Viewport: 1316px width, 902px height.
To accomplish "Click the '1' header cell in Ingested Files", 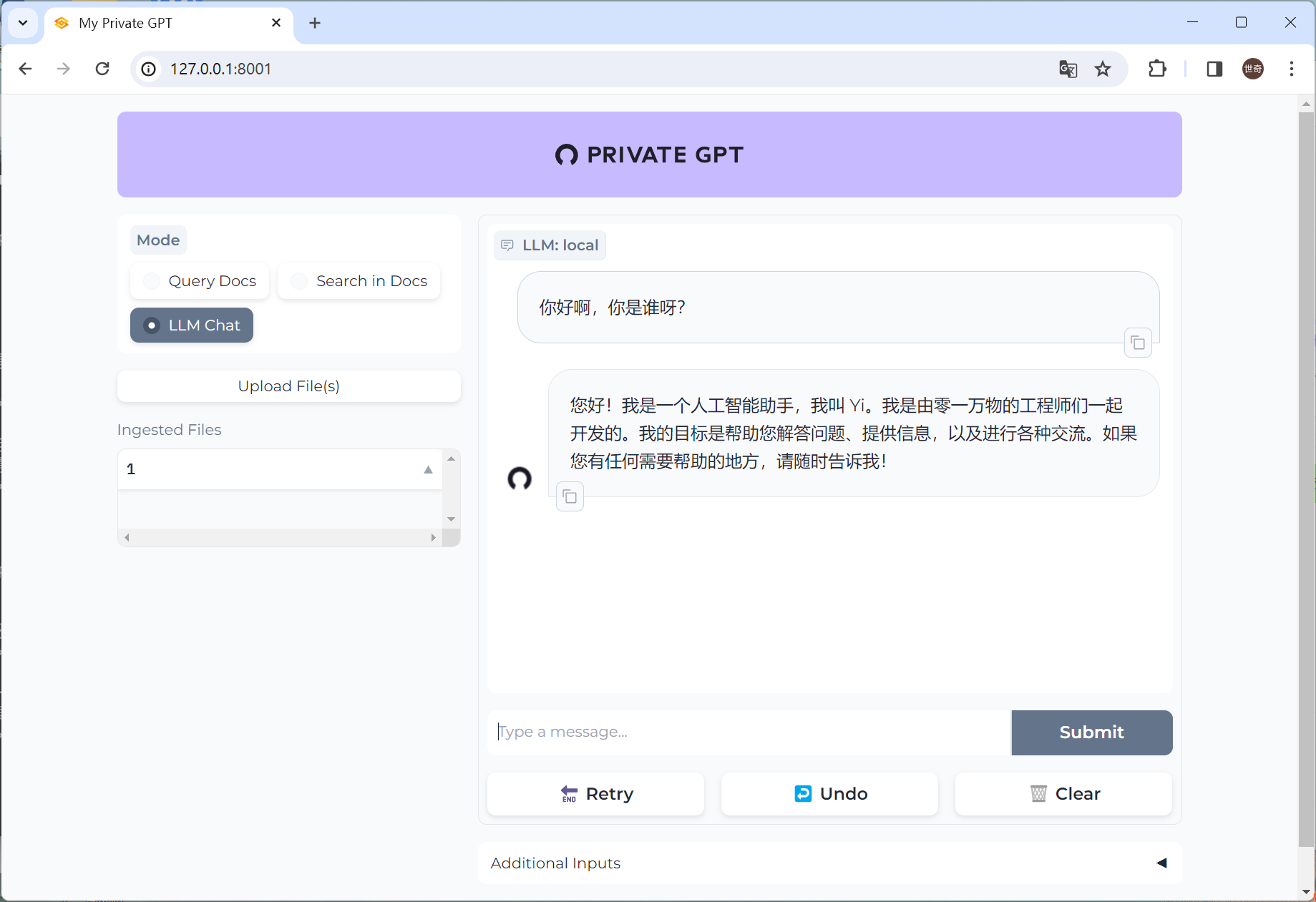I will click(x=280, y=469).
